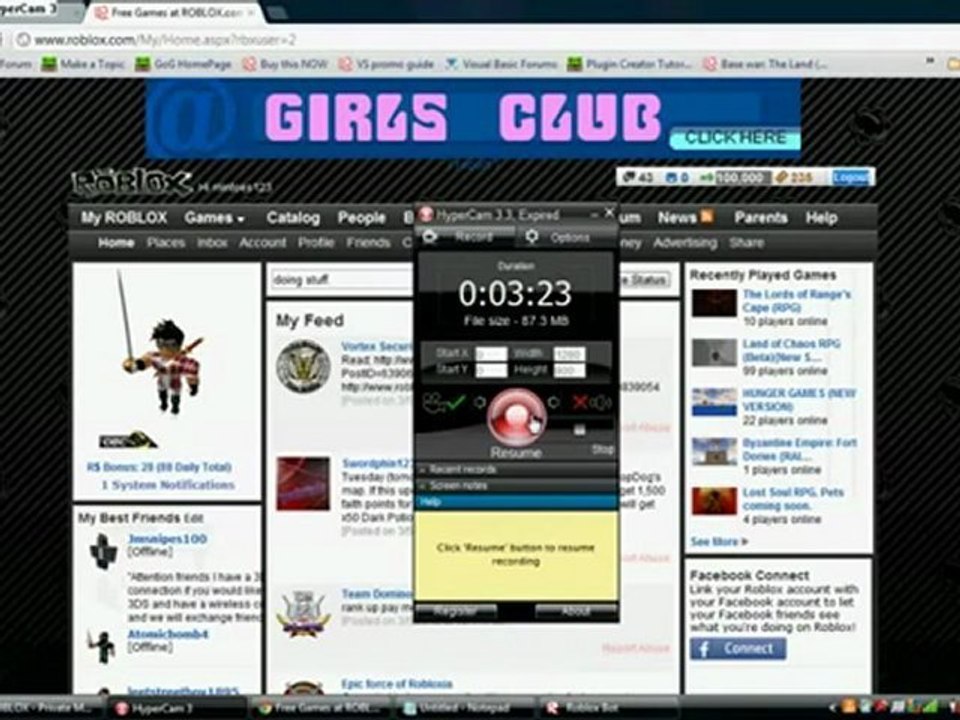
Task: Open the System Notifications link
Action: click(168, 485)
